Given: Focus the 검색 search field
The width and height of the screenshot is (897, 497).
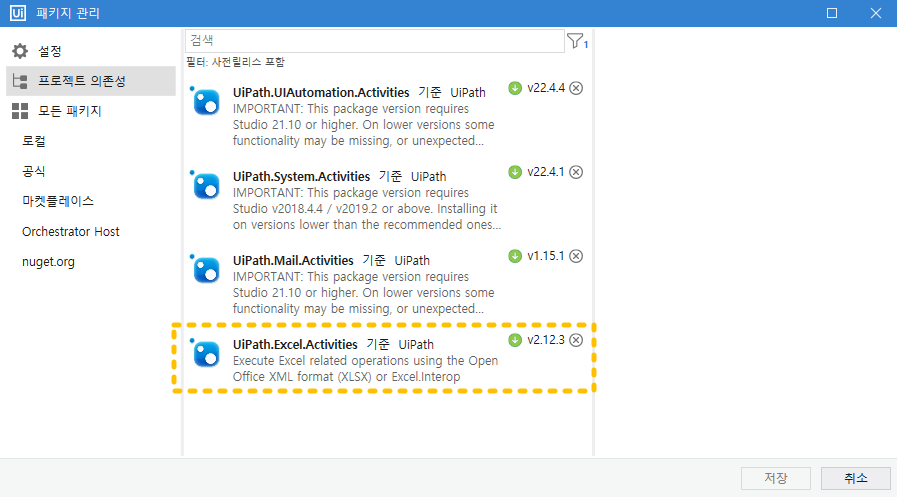Looking at the screenshot, I should pyautogui.click(x=375, y=41).
